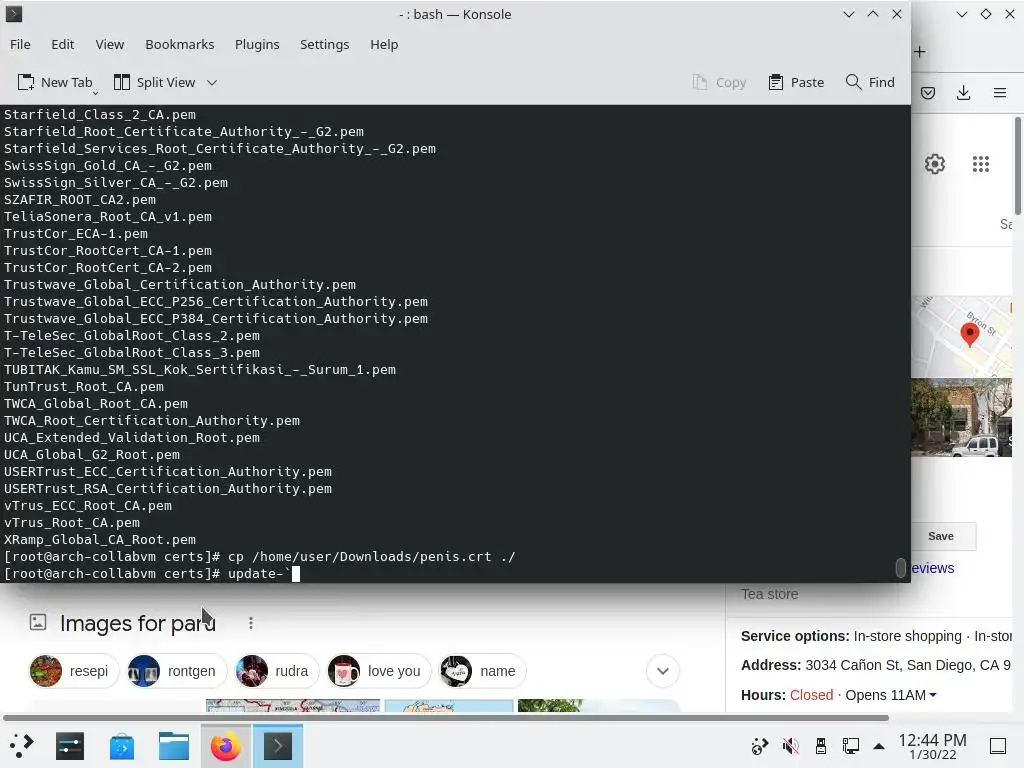Open the View menu
This screenshot has height=768, width=1024.
click(110, 44)
